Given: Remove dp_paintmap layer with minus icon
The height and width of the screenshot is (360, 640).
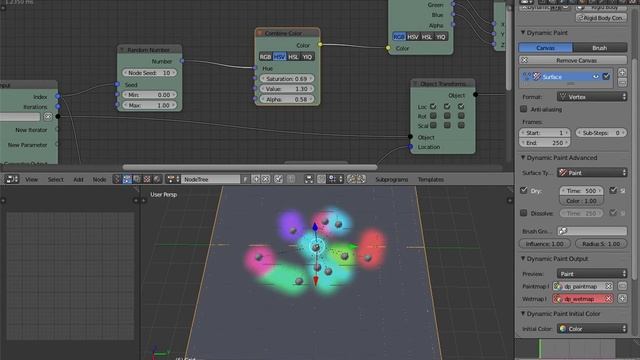Looking at the screenshot, I should (622, 287).
